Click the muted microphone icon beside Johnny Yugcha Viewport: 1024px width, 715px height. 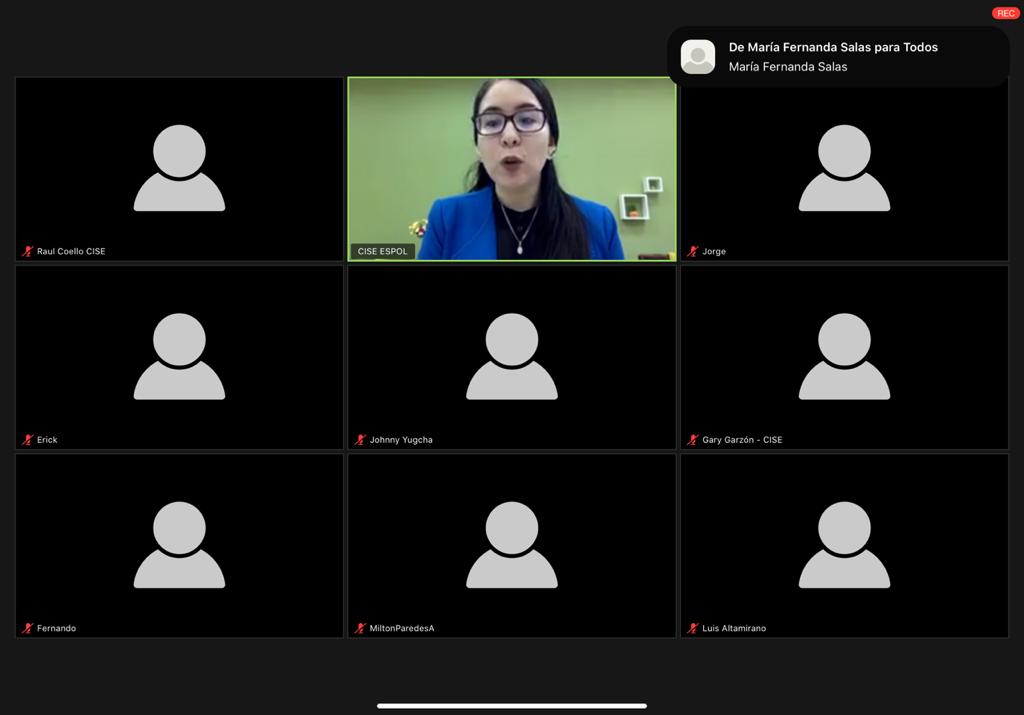pos(360,440)
